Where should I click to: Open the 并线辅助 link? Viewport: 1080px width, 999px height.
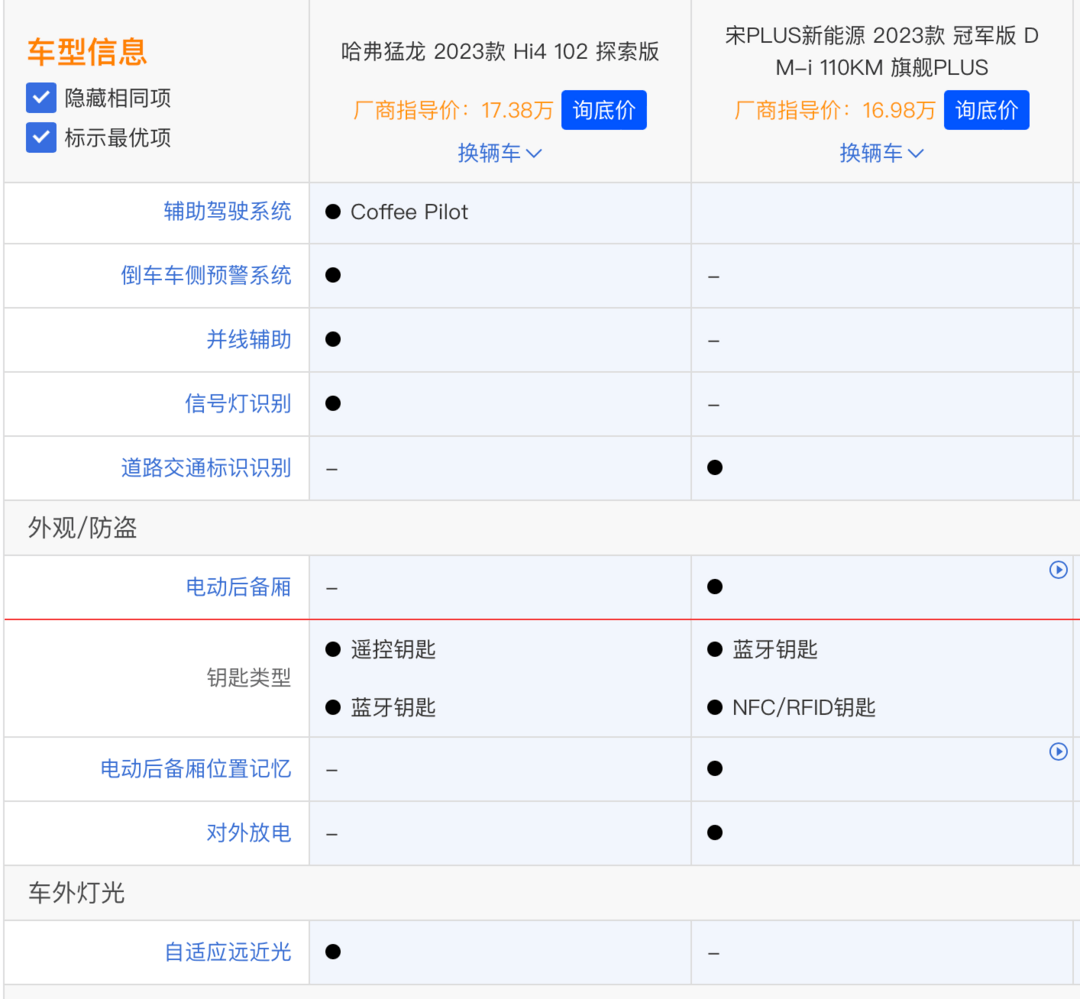point(249,340)
